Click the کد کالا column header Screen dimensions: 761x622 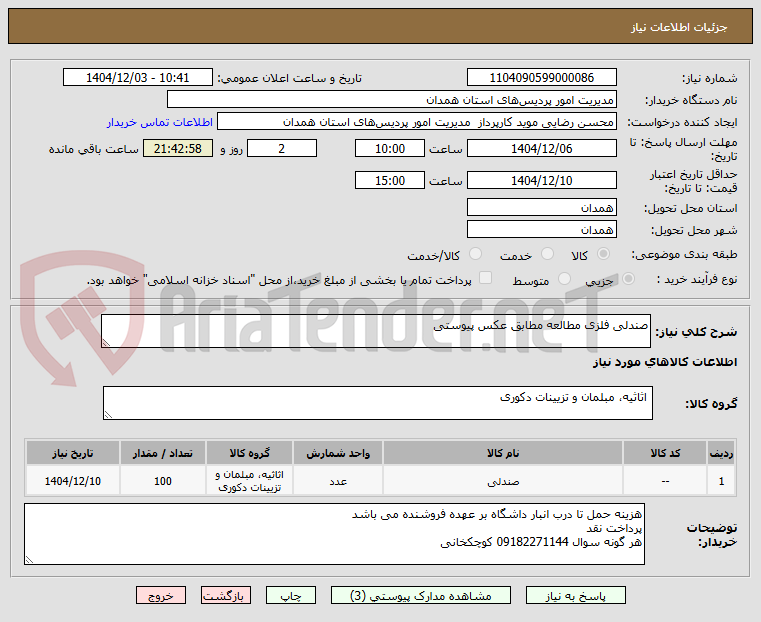coord(665,453)
